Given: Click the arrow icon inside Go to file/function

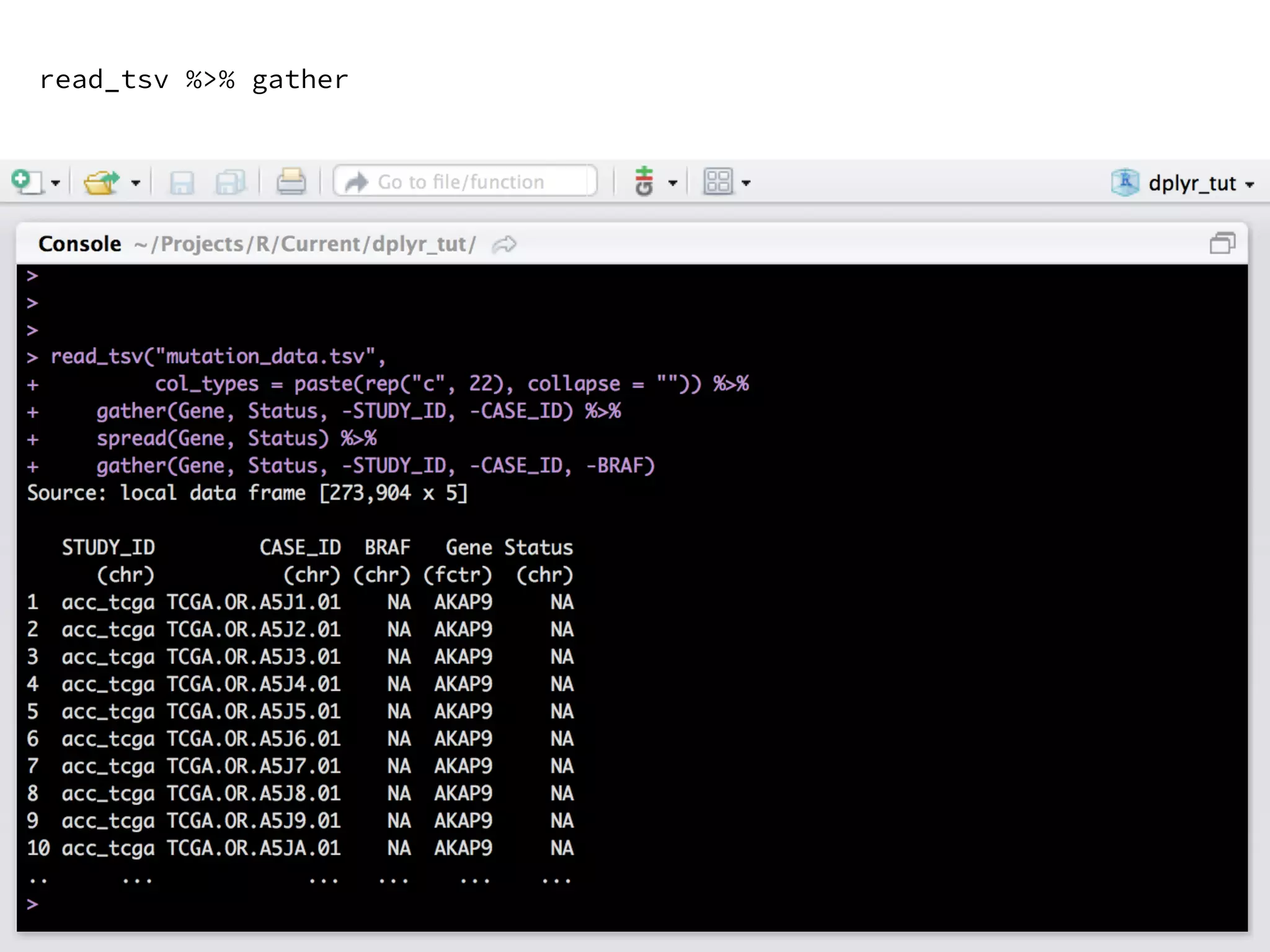Looking at the screenshot, I should click(357, 182).
